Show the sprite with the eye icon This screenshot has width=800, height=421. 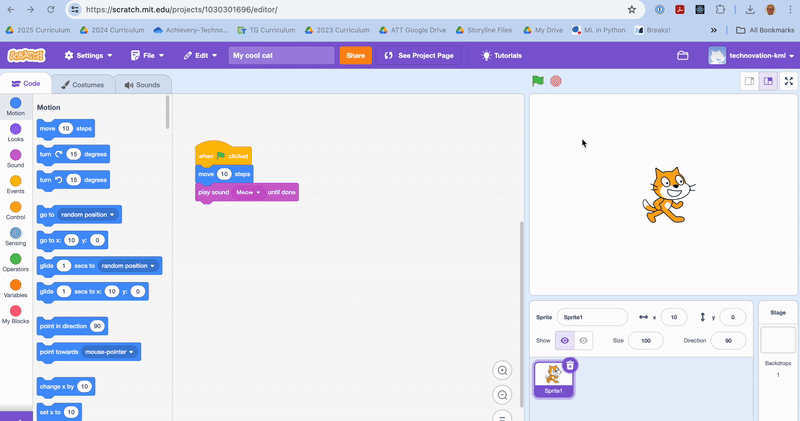pyautogui.click(x=564, y=340)
